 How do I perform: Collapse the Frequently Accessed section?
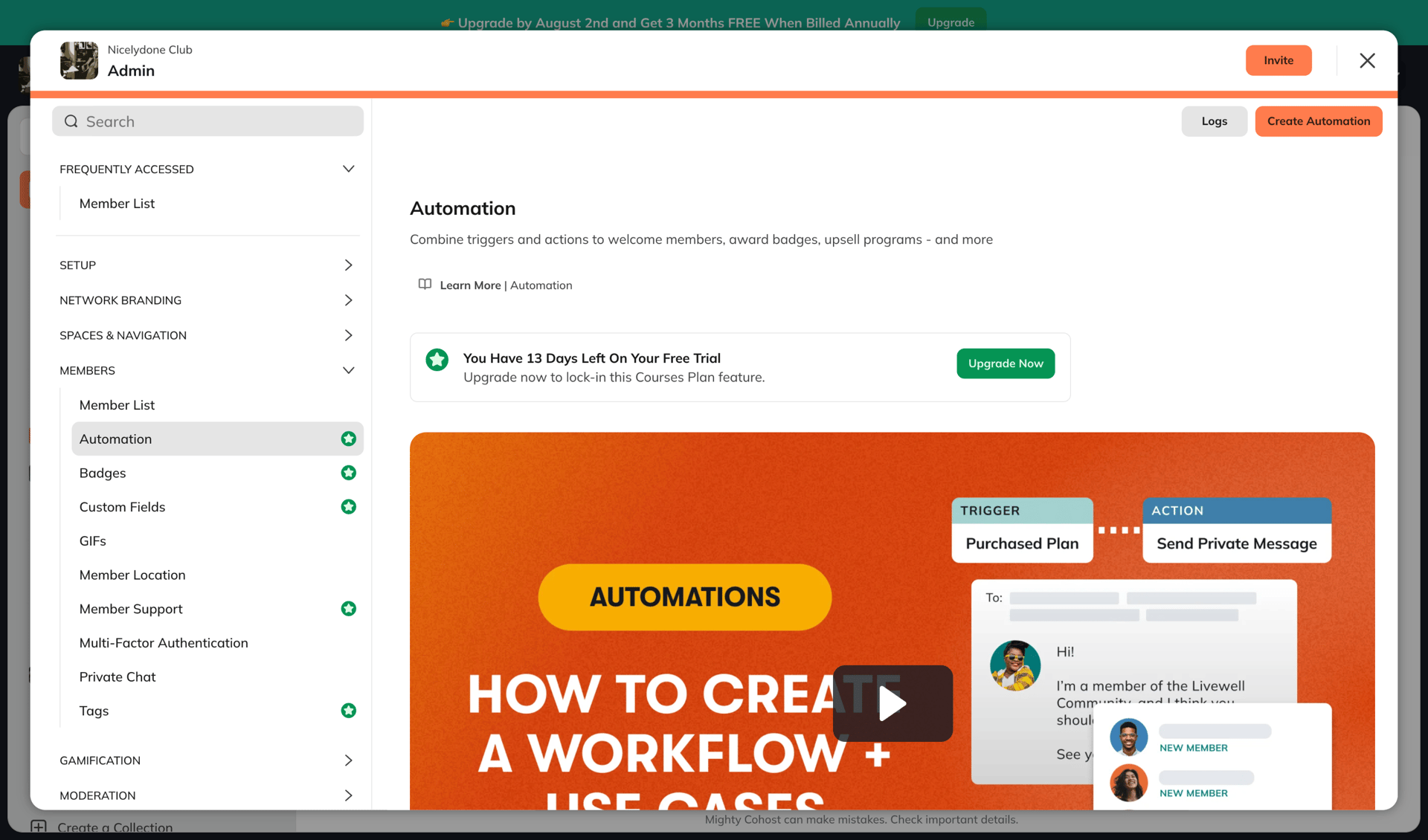(x=348, y=169)
